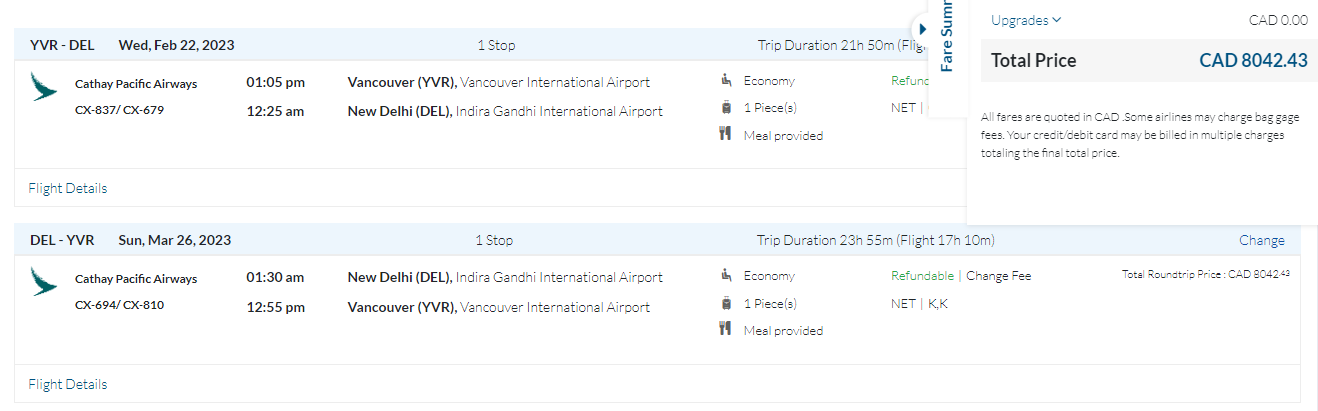Click the DEL - YVR segment header

pyautogui.click(x=62, y=240)
